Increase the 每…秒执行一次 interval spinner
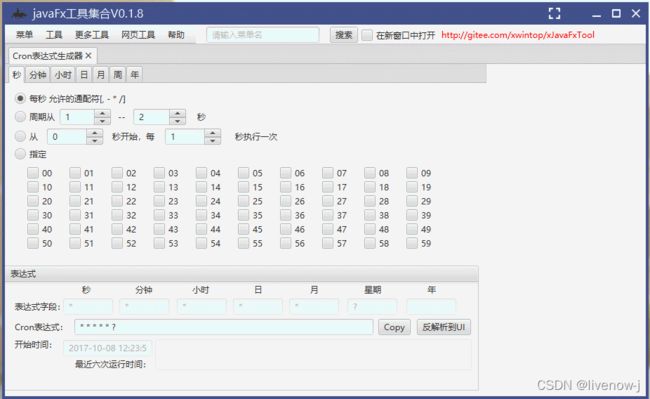Viewport: 650px width, 399px height. [213, 133]
